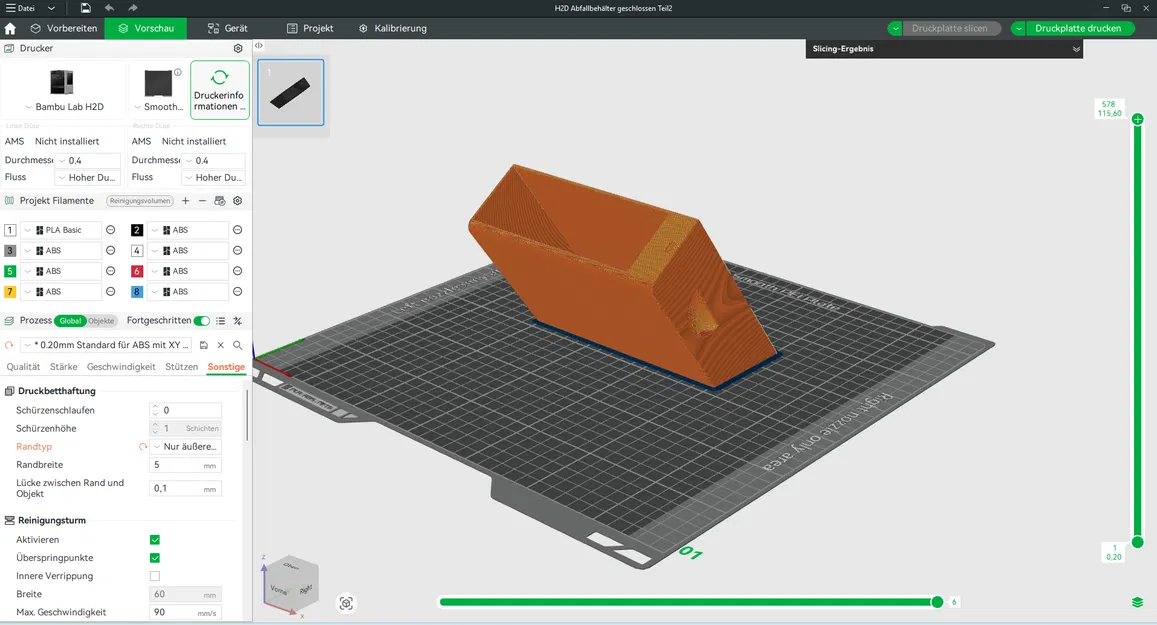Viewport: 1157px width, 625px height.
Task: Switch to the Vorbereiten tab
Action: tap(63, 28)
